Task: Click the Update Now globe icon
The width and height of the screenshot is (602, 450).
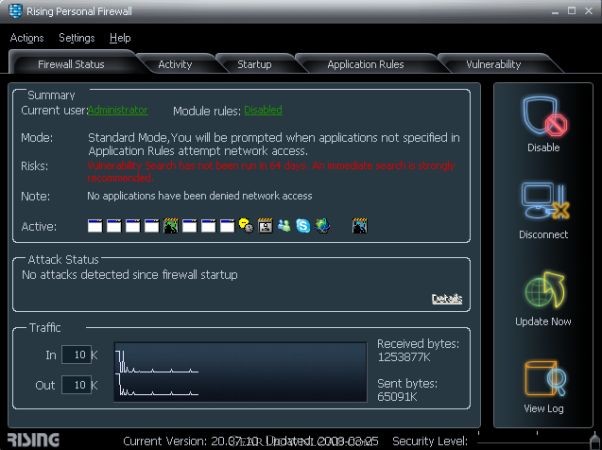Action: [545, 290]
